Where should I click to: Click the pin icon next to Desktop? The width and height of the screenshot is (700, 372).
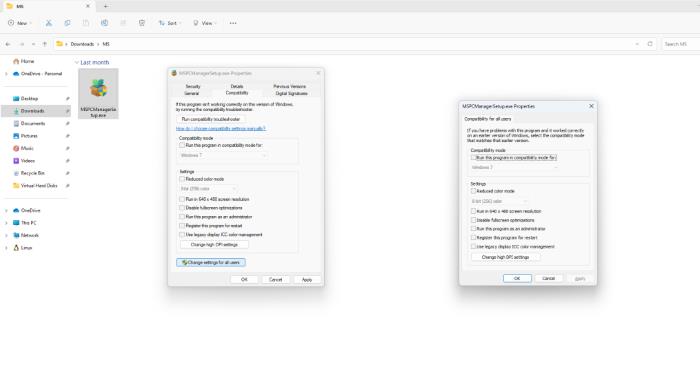[67, 98]
